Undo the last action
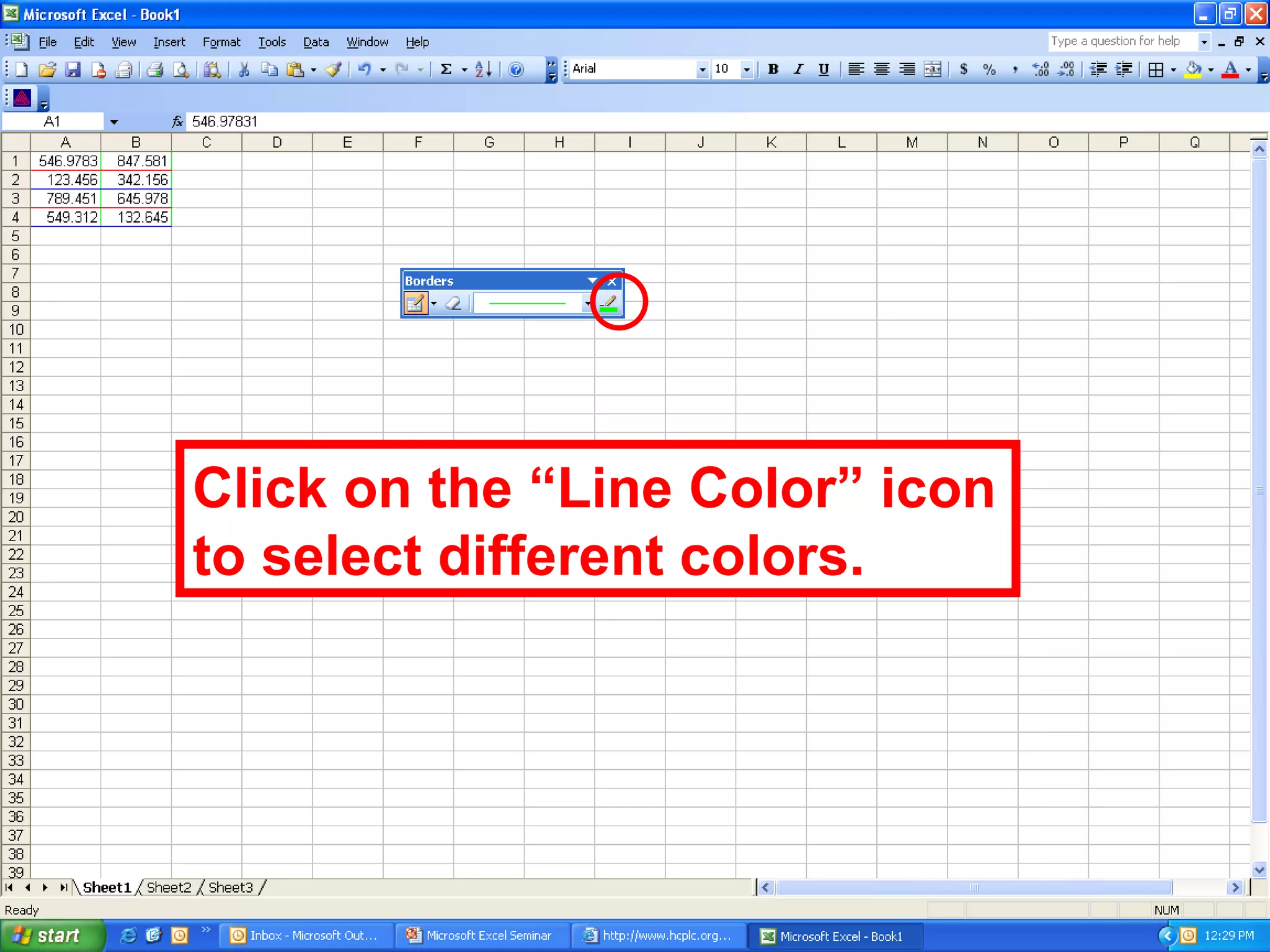1270x952 pixels. (x=365, y=69)
